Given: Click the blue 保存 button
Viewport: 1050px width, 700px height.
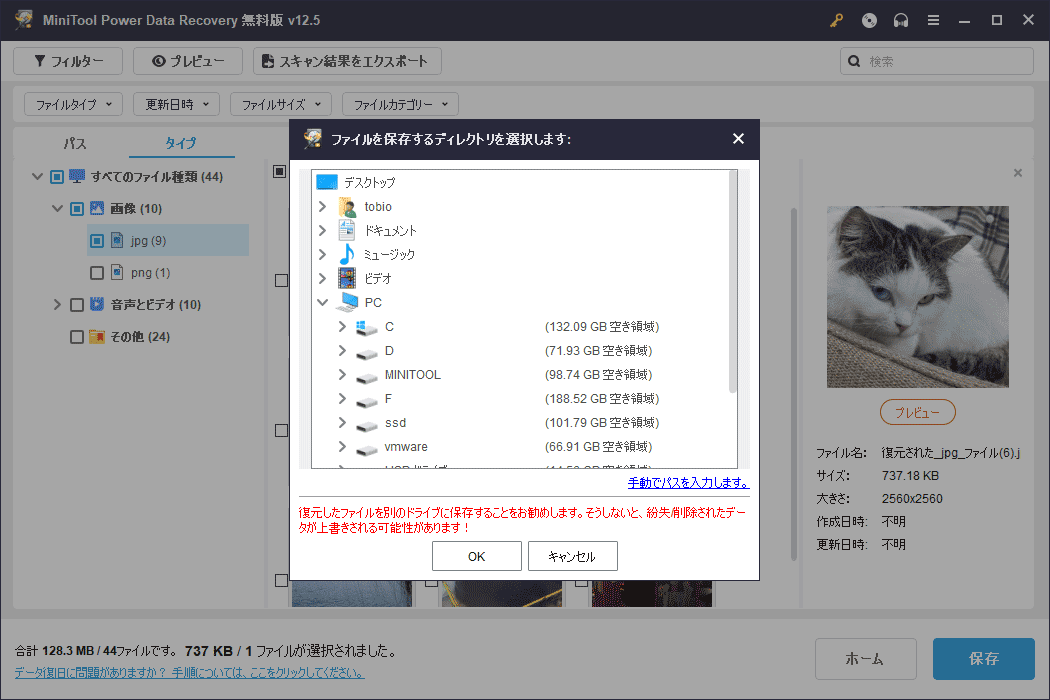Looking at the screenshot, I should (x=984, y=658).
